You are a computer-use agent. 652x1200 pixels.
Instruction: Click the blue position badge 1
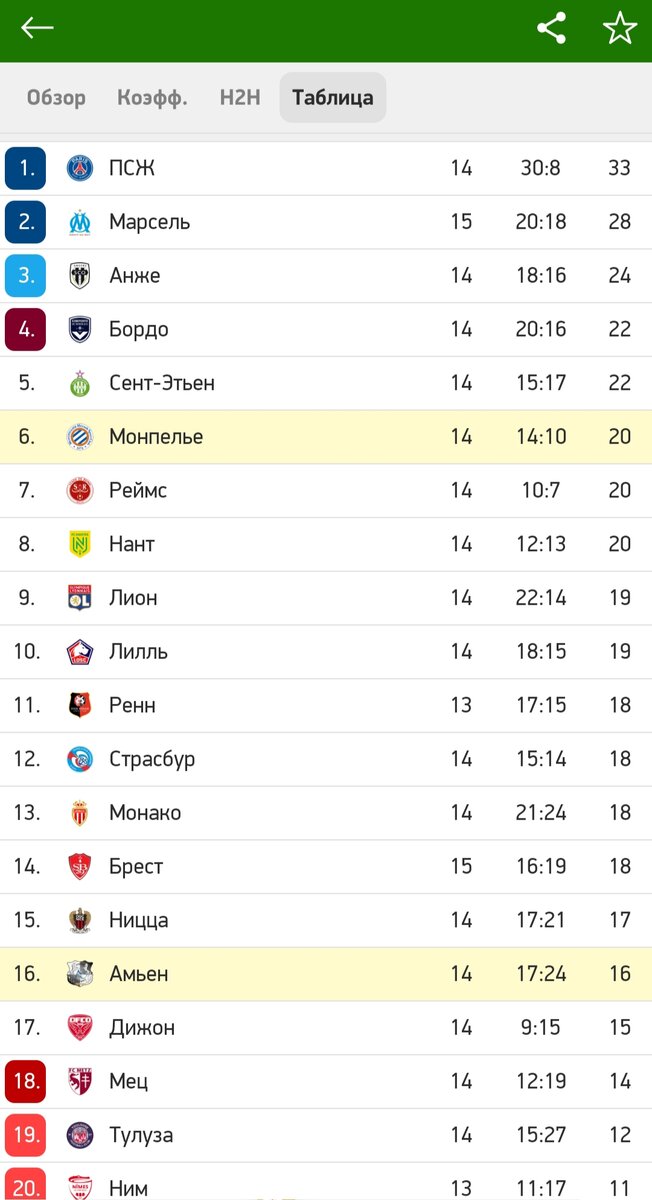tap(26, 168)
